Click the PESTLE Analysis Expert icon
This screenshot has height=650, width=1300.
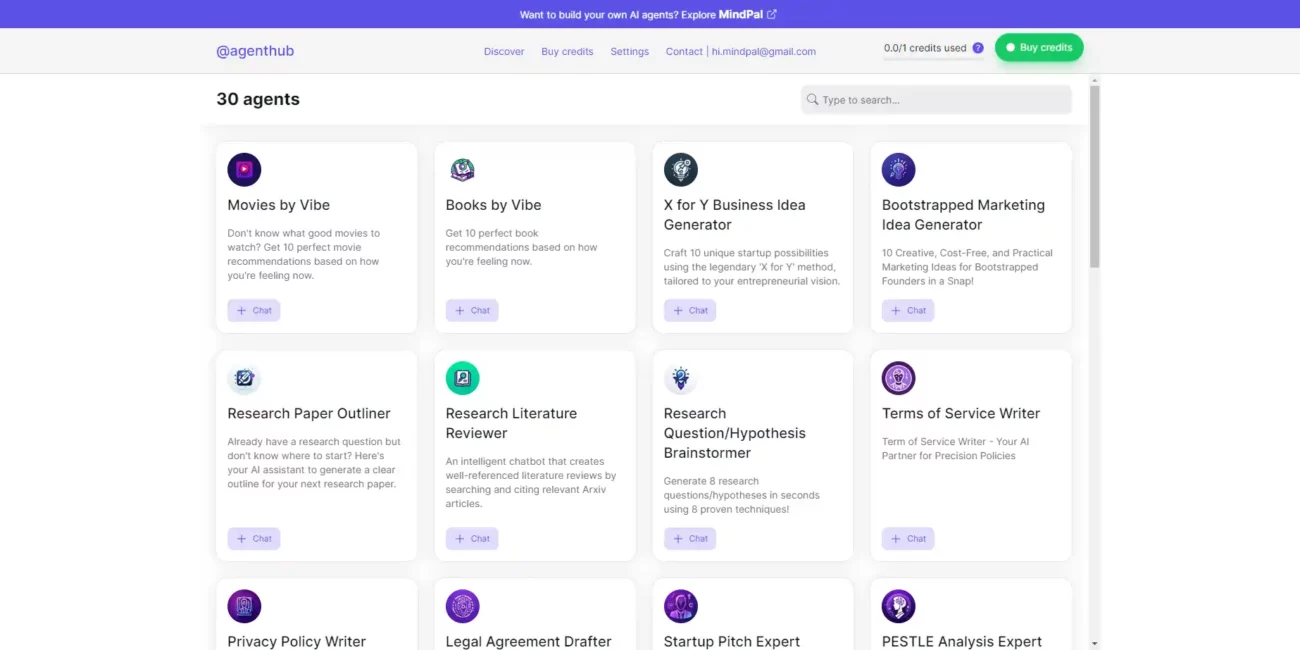pyautogui.click(x=899, y=606)
